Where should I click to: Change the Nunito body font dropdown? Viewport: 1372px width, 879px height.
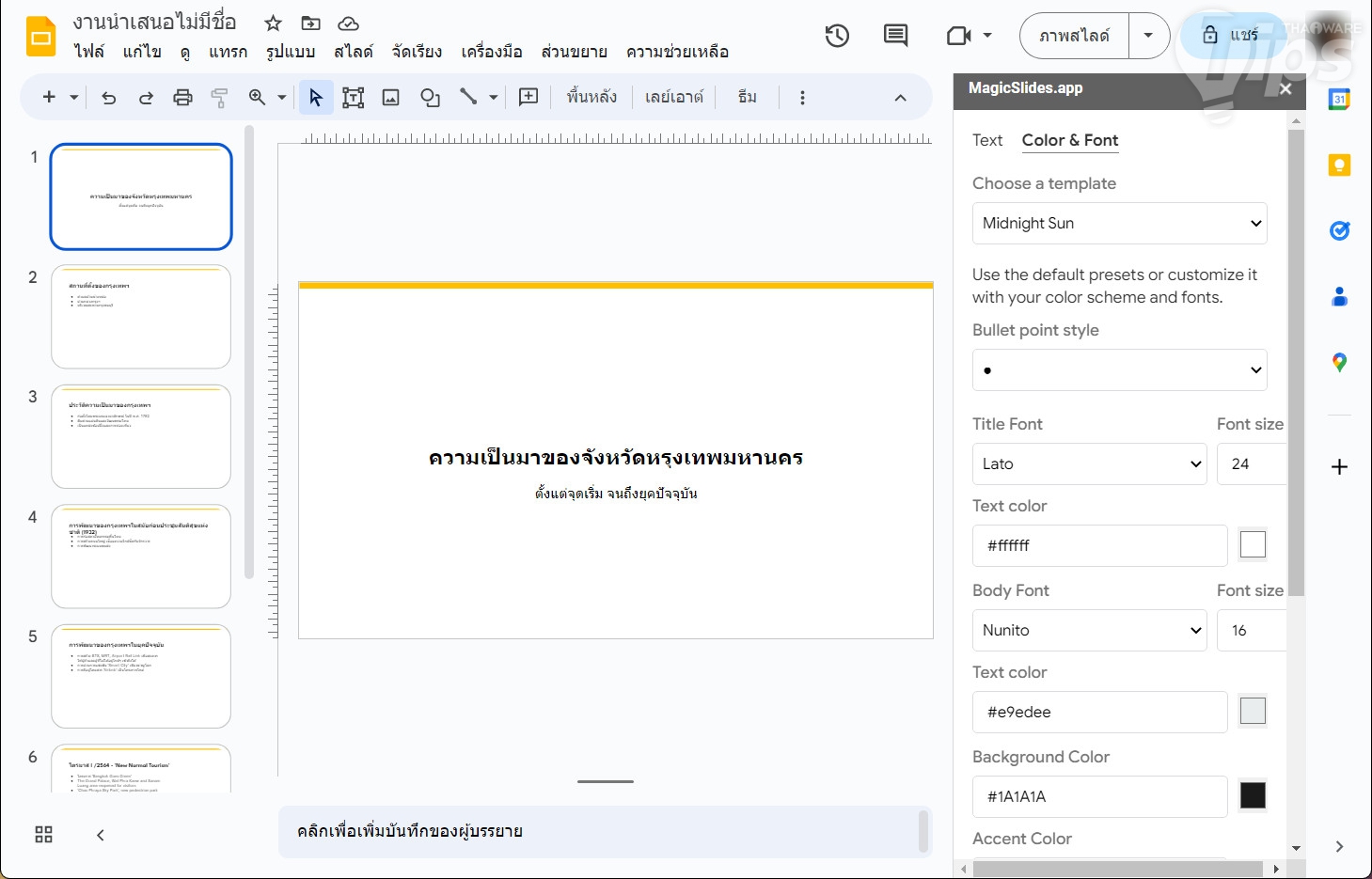1090,631
